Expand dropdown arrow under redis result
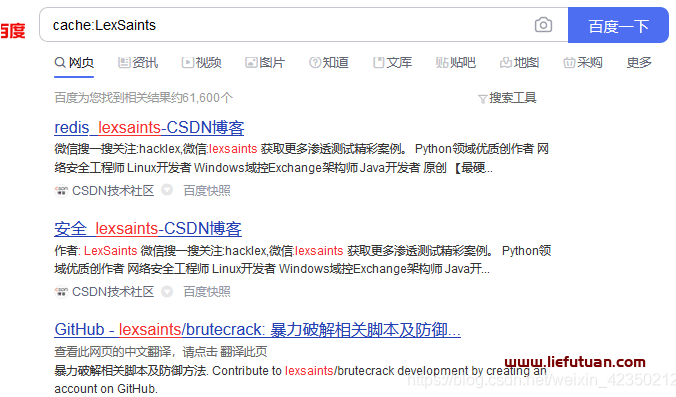Screen dimensions: 676x397 pos(167,190)
